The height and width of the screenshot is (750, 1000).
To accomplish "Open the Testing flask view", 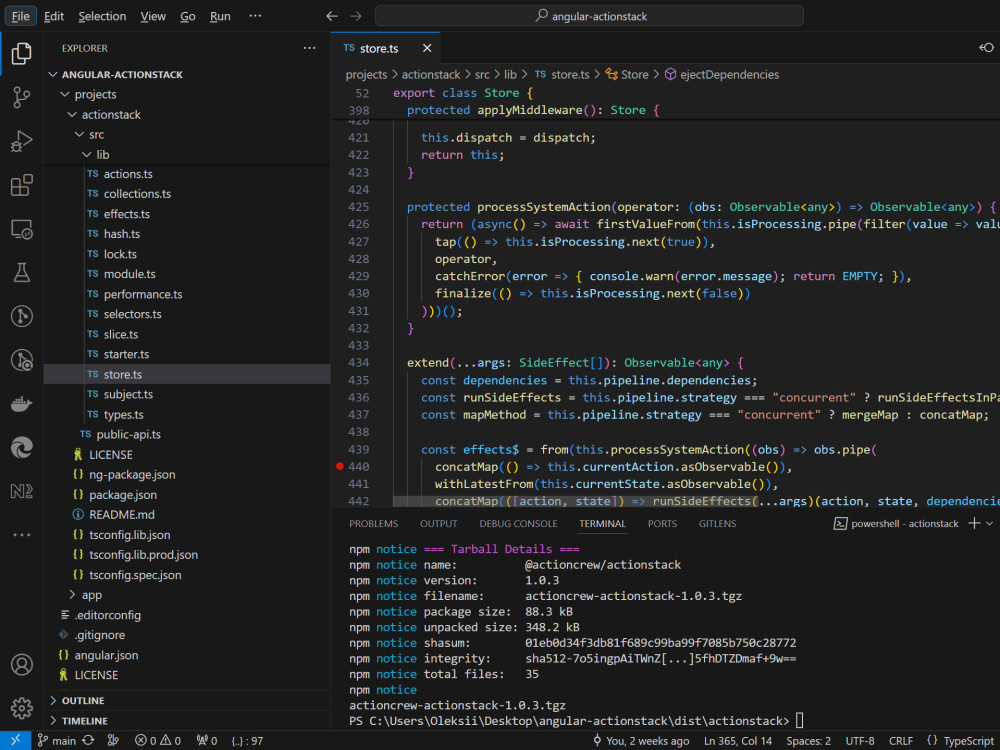I will tap(22, 273).
